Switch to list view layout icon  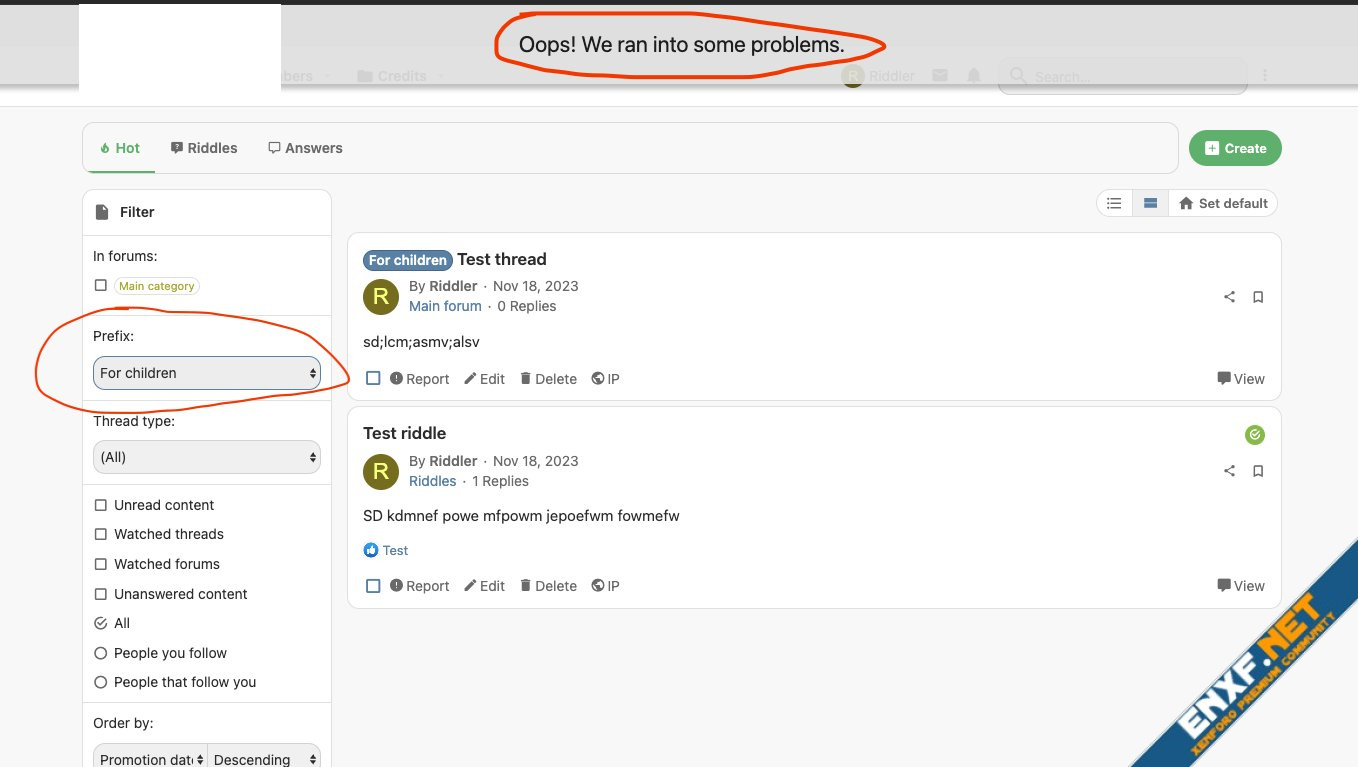pos(1114,203)
